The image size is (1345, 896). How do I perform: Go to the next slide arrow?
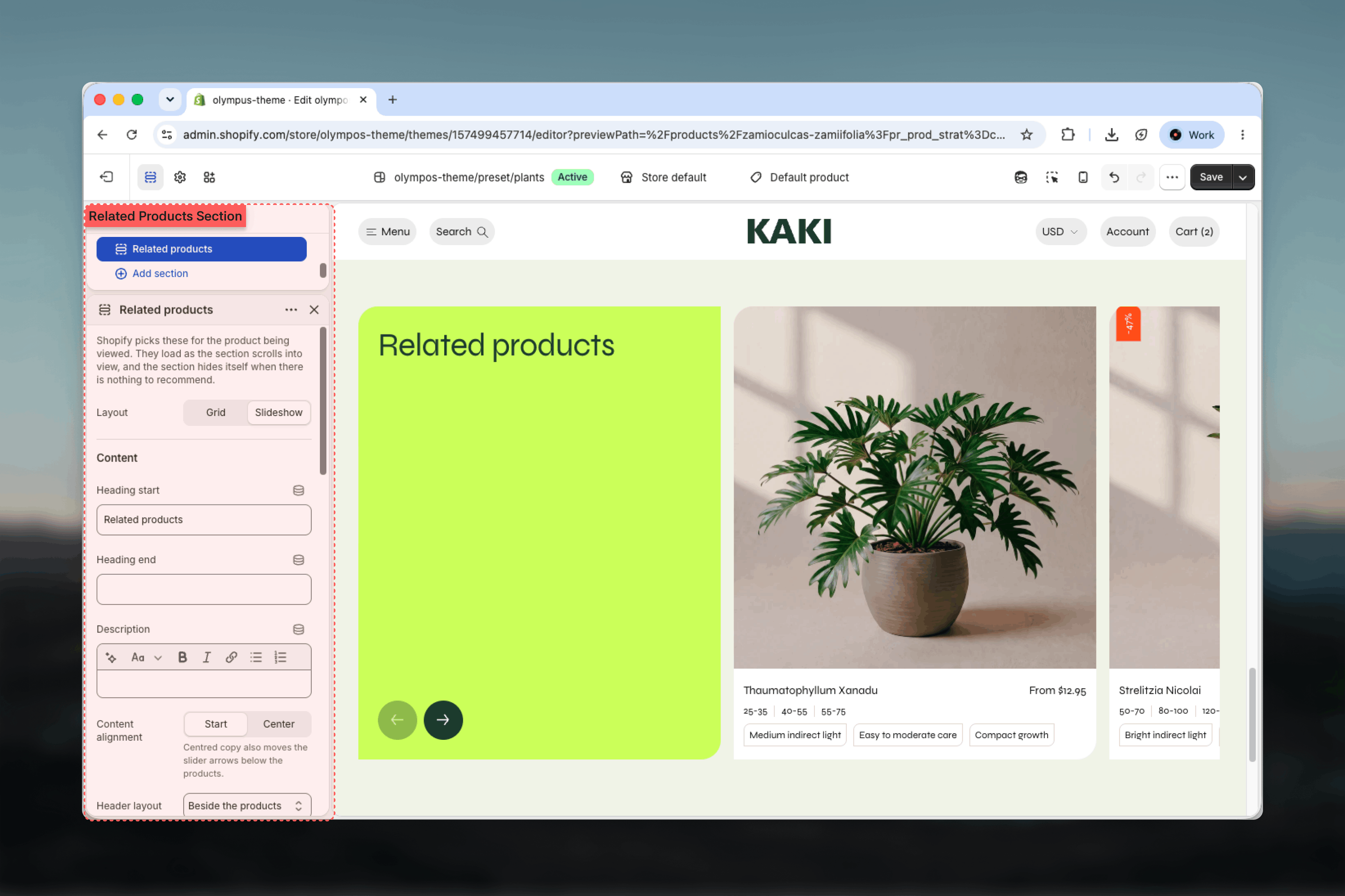pos(443,720)
